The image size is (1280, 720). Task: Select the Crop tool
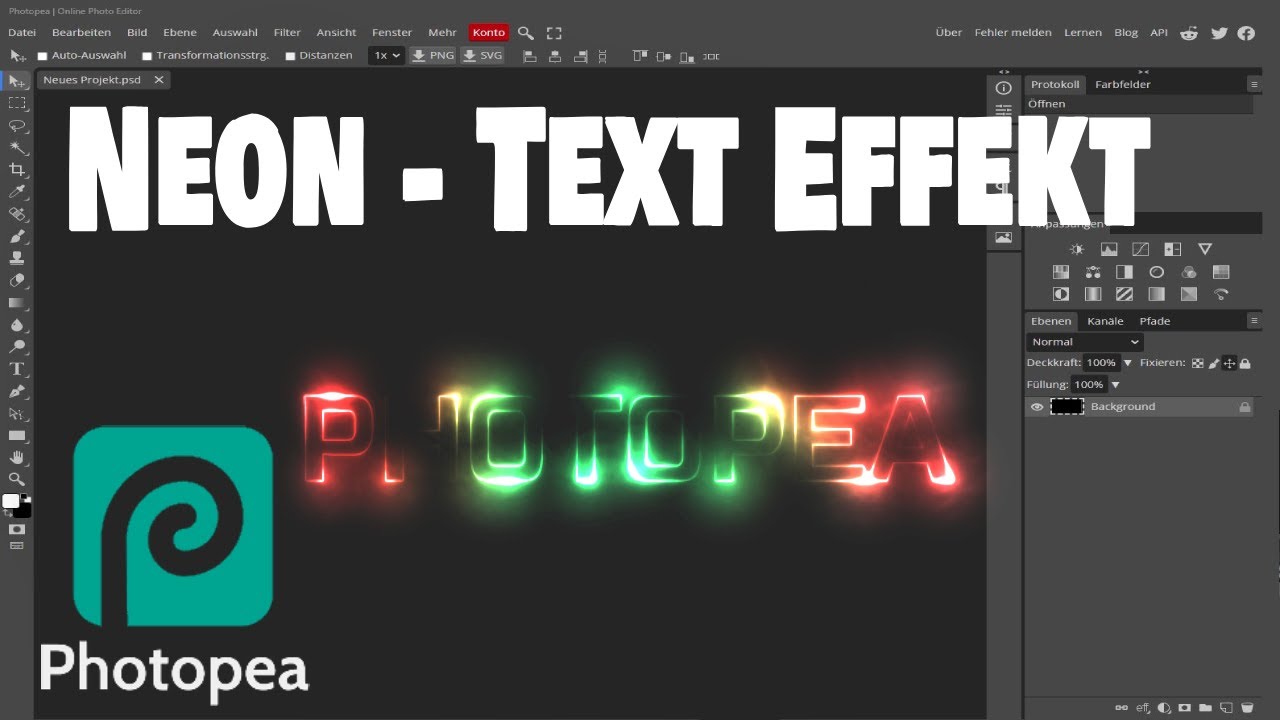pyautogui.click(x=17, y=170)
